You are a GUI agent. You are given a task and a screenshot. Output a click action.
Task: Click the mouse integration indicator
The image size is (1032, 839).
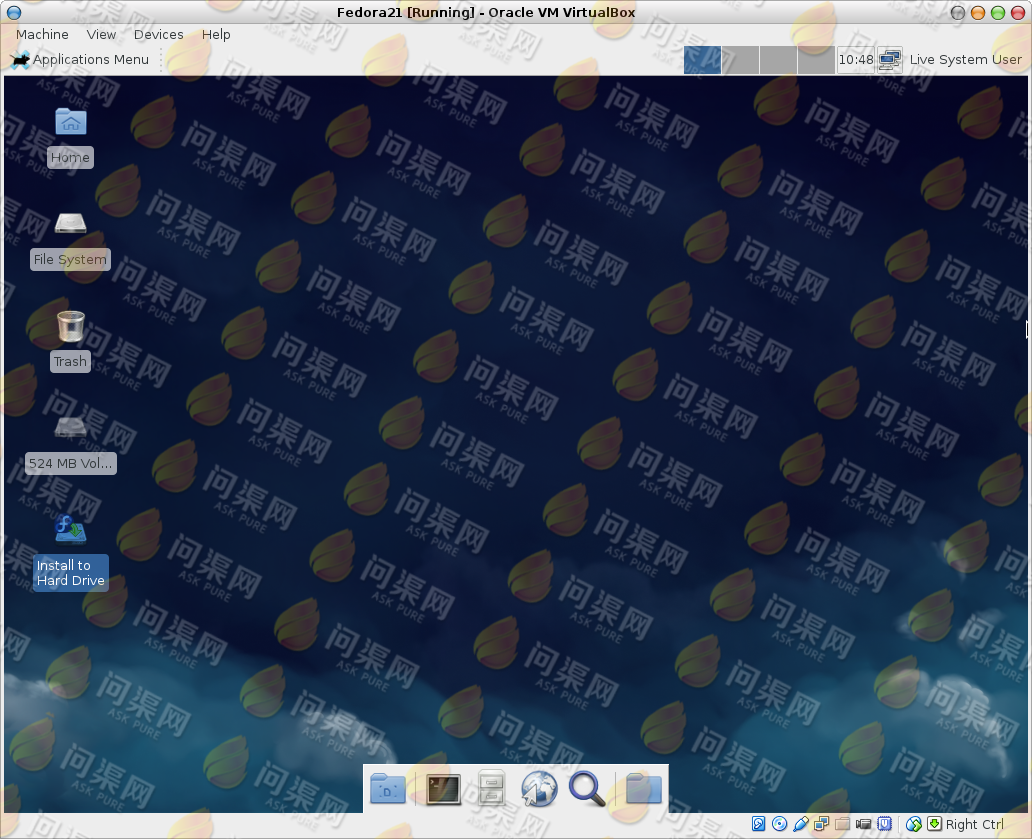(x=914, y=824)
